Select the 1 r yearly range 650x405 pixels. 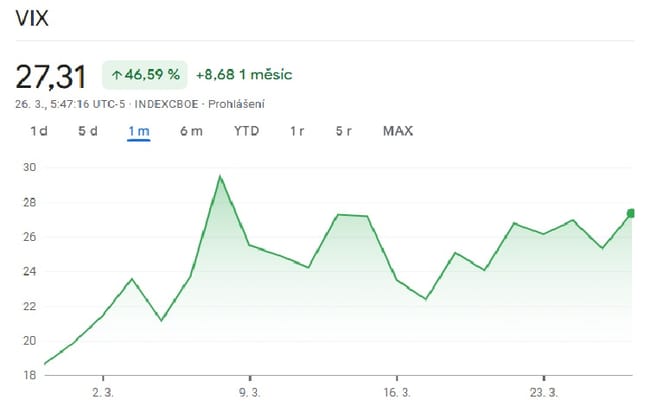pos(297,131)
